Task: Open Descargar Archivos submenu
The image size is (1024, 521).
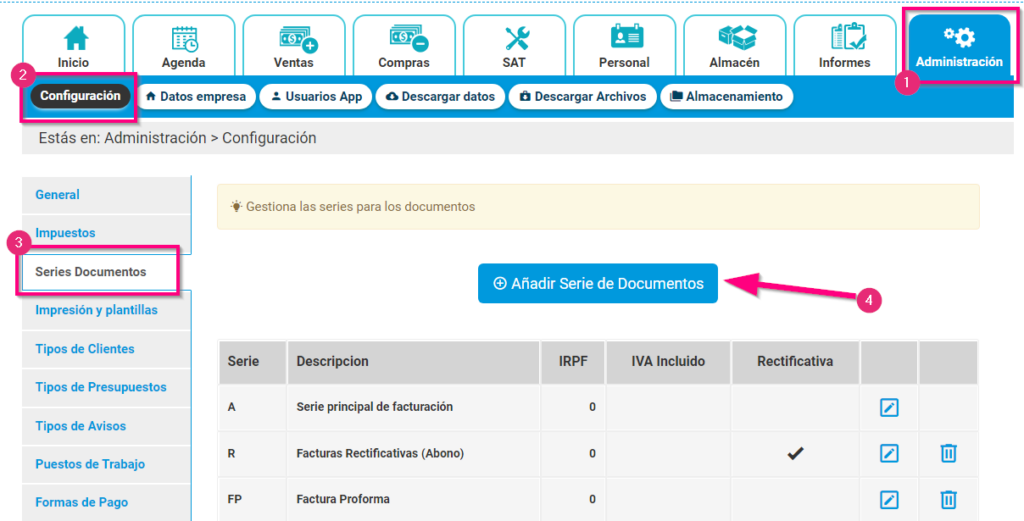Action: pos(583,97)
